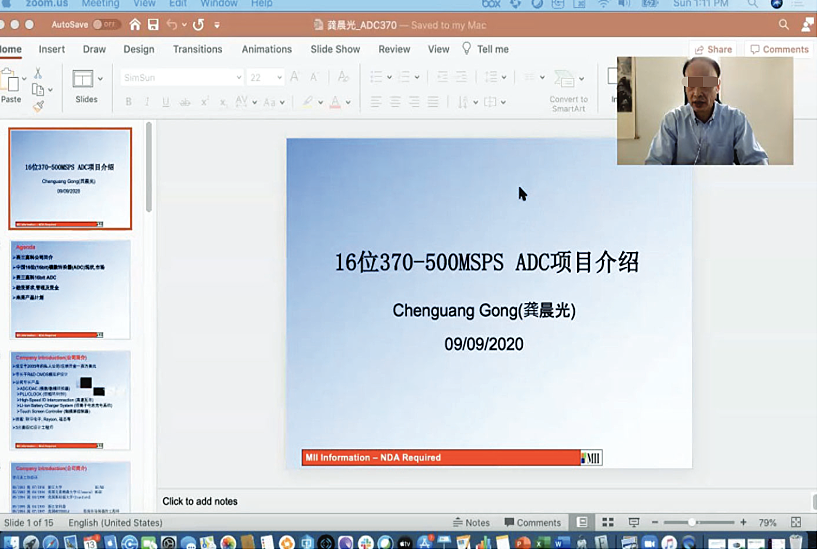Click the zoom slider handle
This screenshot has height=551, width=818.
pos(692,522)
